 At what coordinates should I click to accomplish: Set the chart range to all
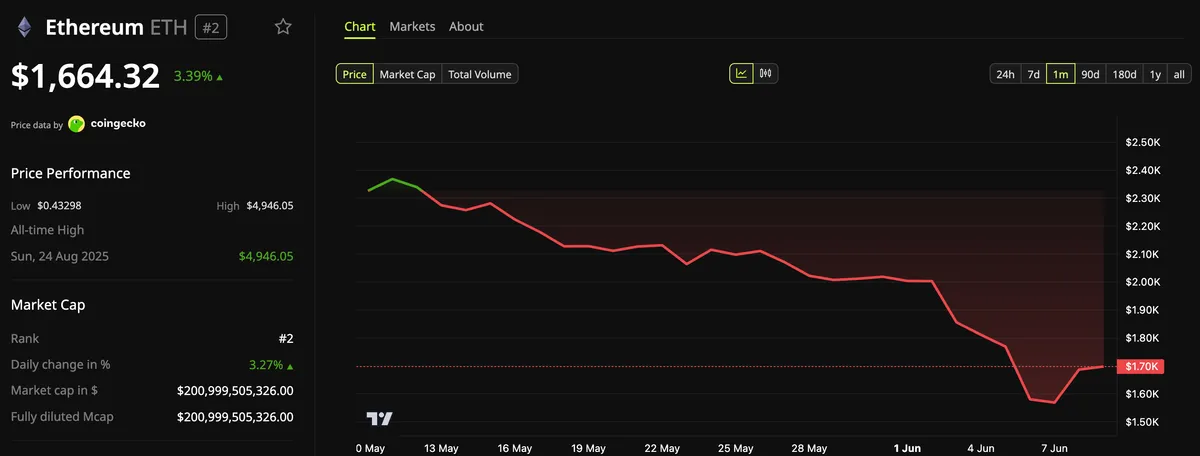(x=1179, y=74)
